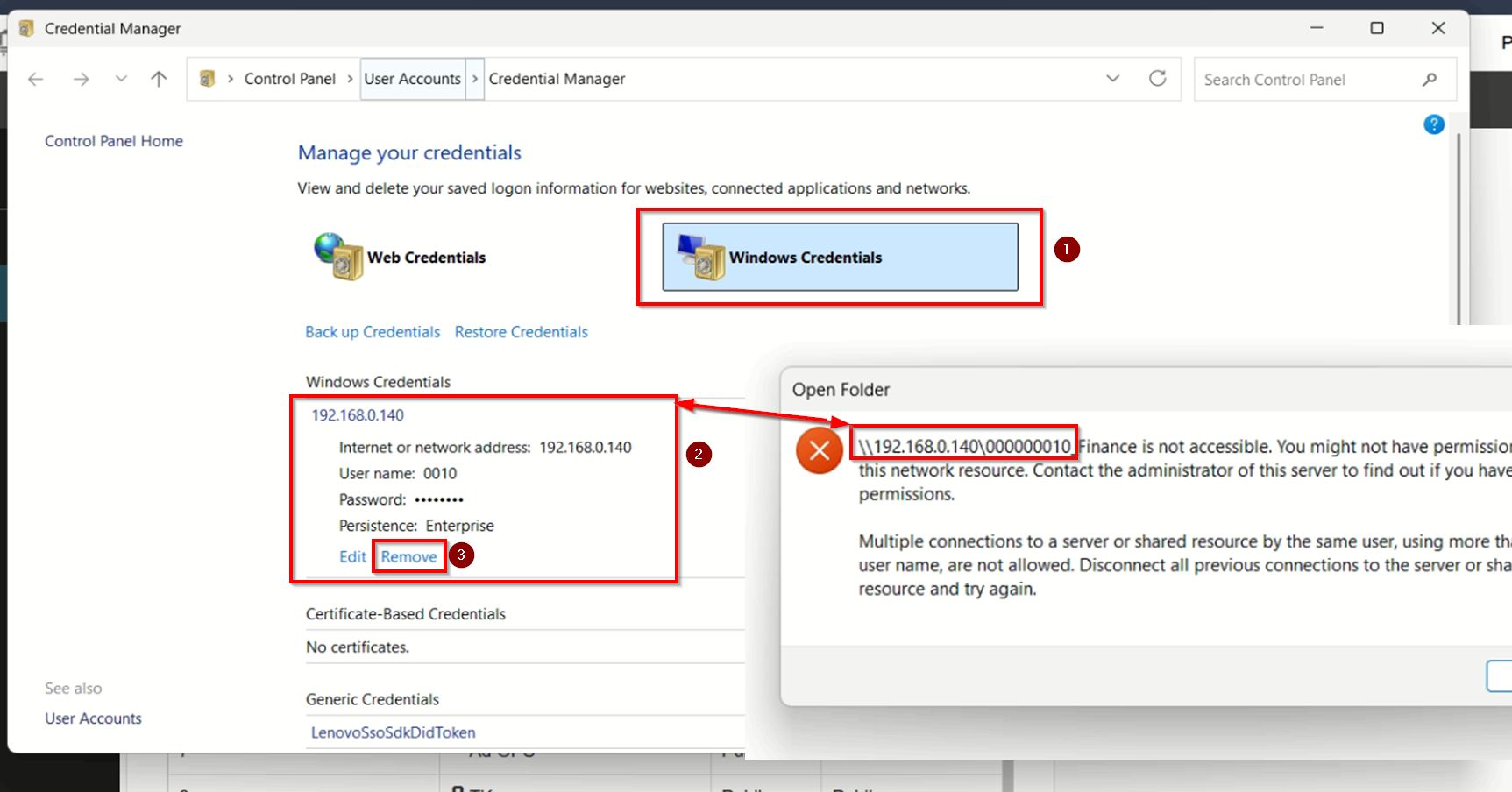Viewport: 1512px width, 792px height.
Task: Collapse the 192.168.0.140 credential entry
Action: coord(358,415)
